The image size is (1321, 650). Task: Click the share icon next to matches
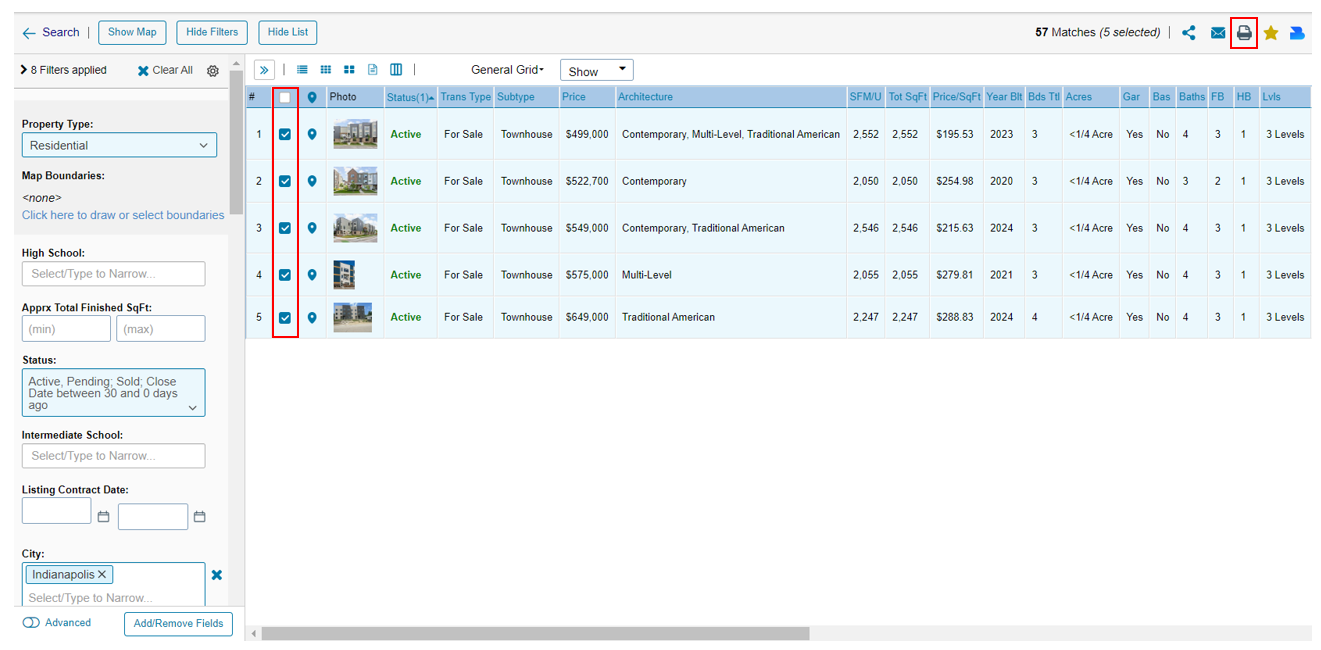click(1189, 33)
